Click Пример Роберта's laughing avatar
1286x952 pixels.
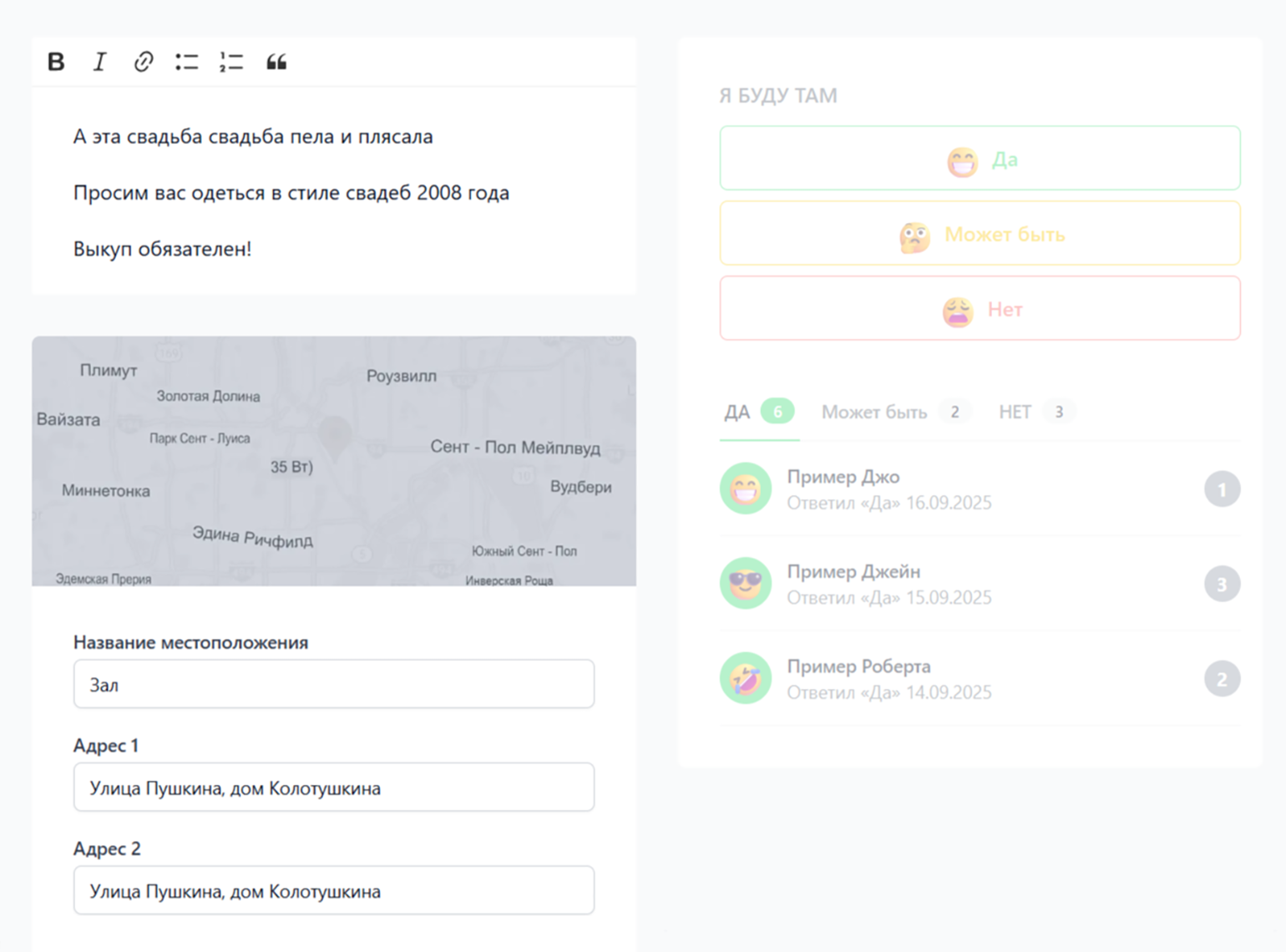(745, 678)
